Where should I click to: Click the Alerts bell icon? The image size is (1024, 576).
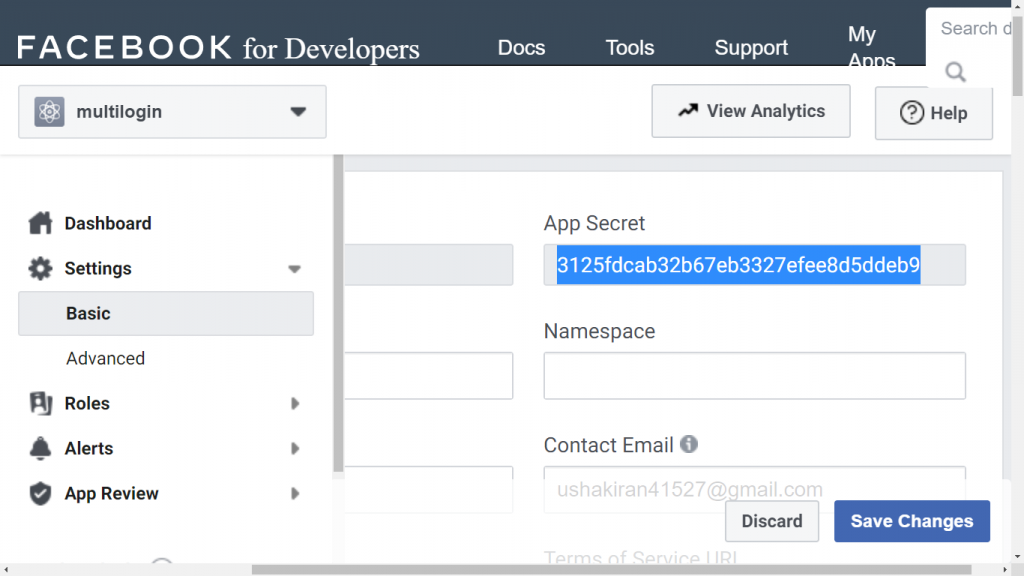coord(40,449)
